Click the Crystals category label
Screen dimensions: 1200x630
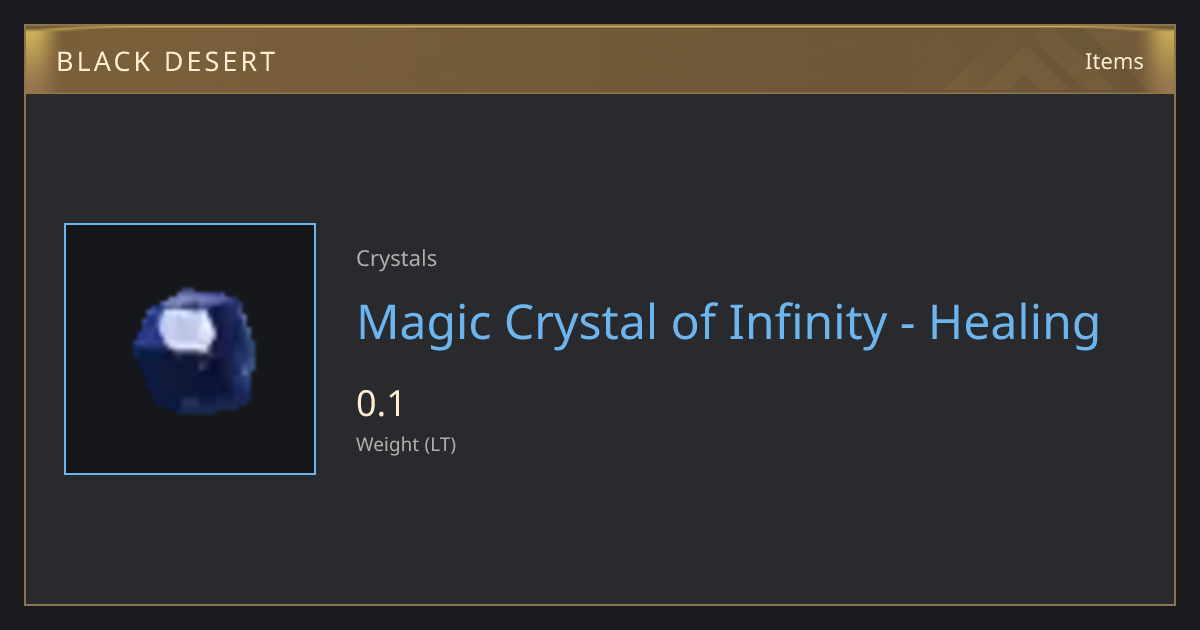pos(396,259)
